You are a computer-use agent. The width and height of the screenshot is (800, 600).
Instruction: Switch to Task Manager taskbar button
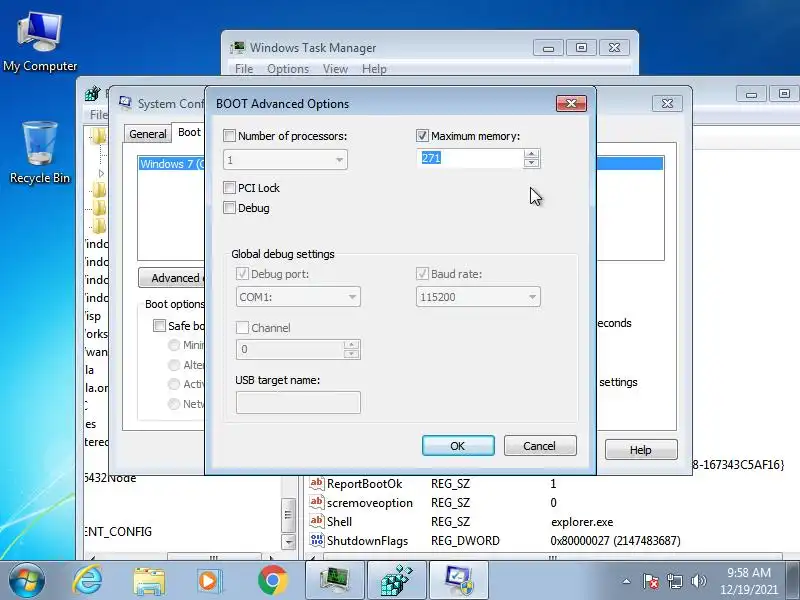(x=335, y=581)
